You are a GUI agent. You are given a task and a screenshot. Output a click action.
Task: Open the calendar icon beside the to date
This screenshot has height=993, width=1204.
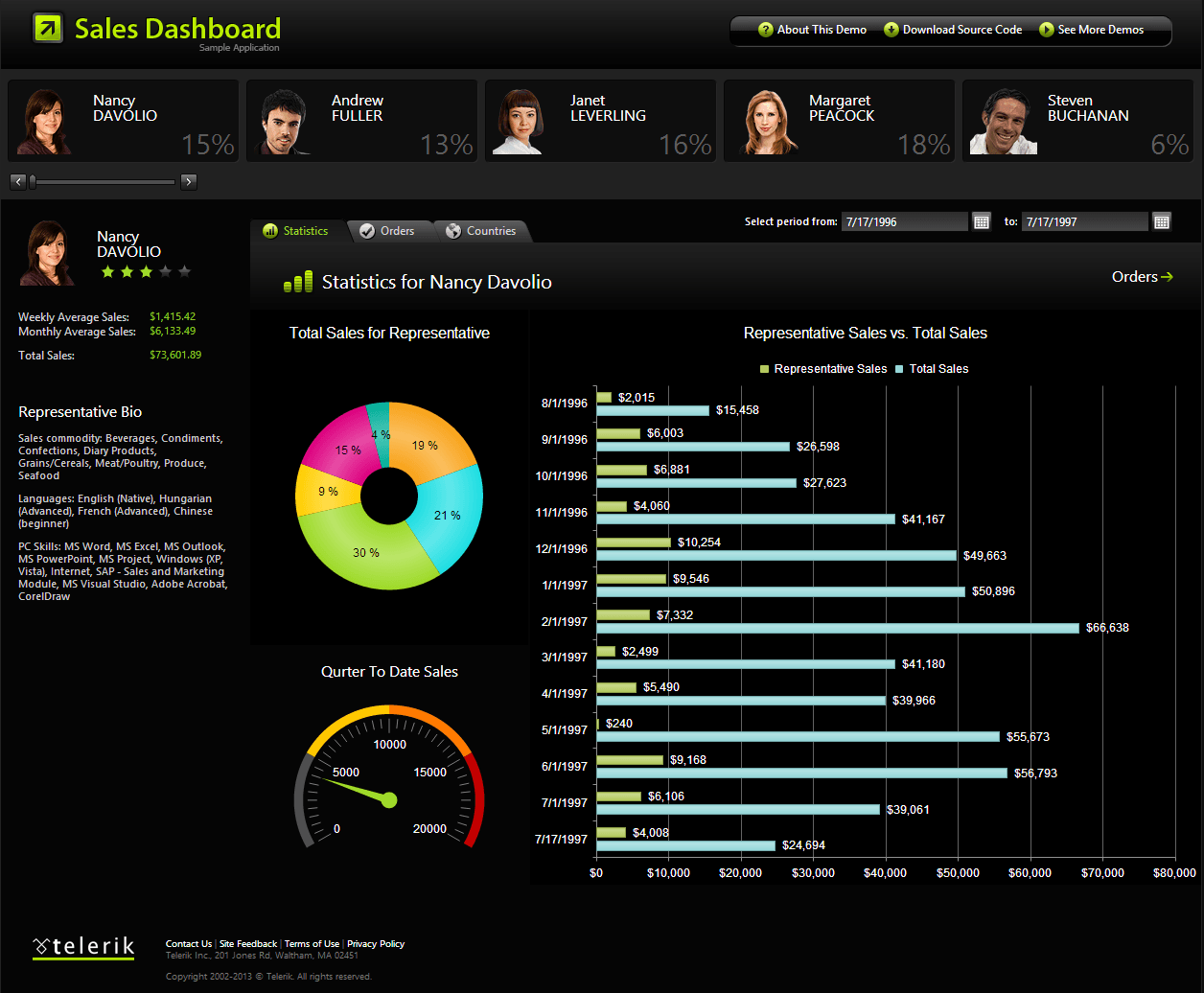(x=1162, y=220)
